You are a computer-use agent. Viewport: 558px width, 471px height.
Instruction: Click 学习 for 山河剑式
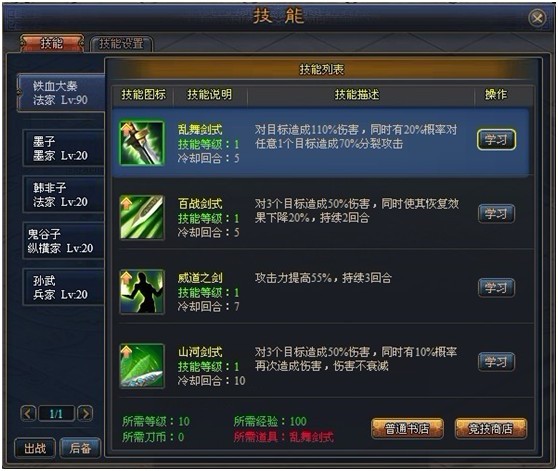tap(496, 362)
